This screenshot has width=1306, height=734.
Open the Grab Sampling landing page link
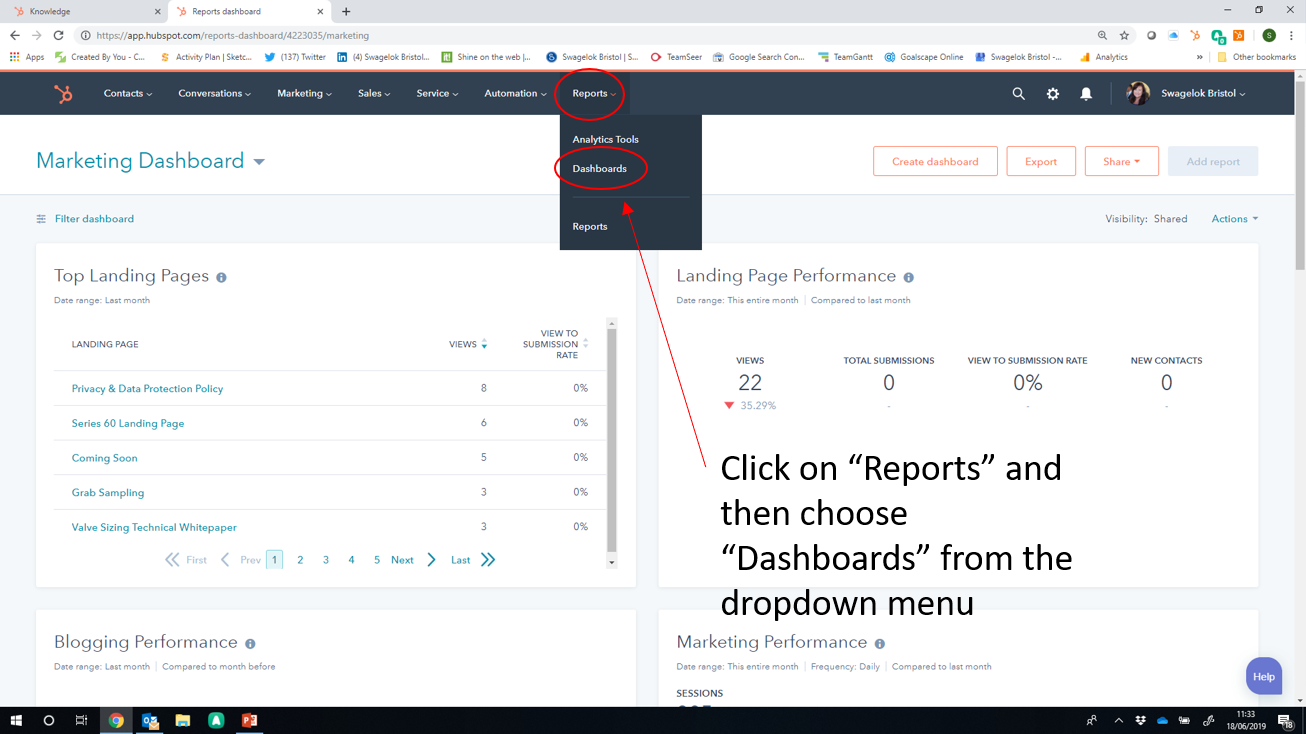(x=108, y=493)
